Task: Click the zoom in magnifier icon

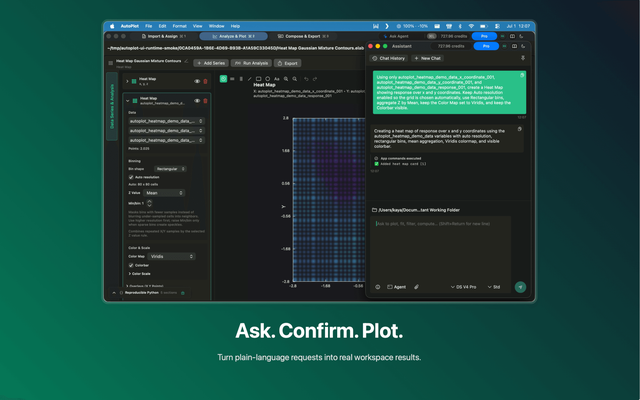Action: 286,79
